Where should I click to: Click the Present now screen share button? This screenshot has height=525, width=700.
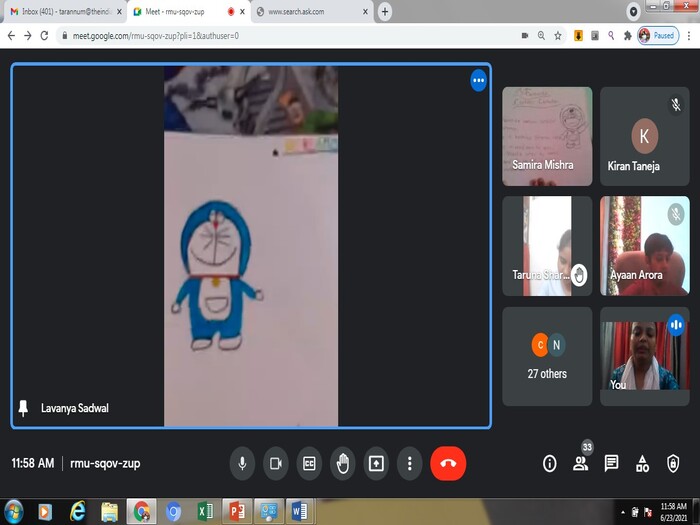(x=376, y=463)
